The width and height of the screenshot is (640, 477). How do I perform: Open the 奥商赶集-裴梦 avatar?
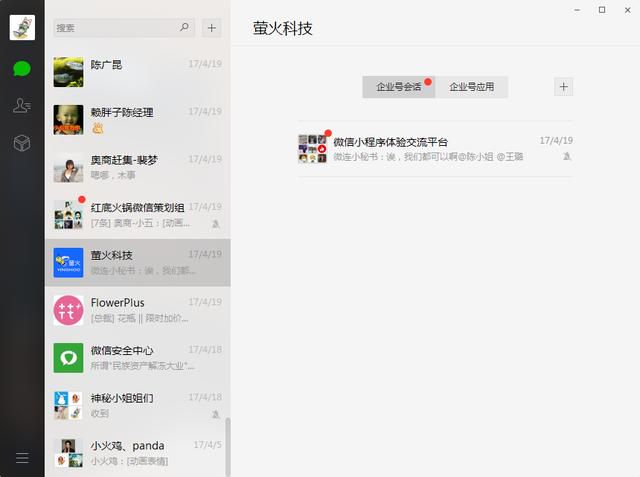[69, 167]
